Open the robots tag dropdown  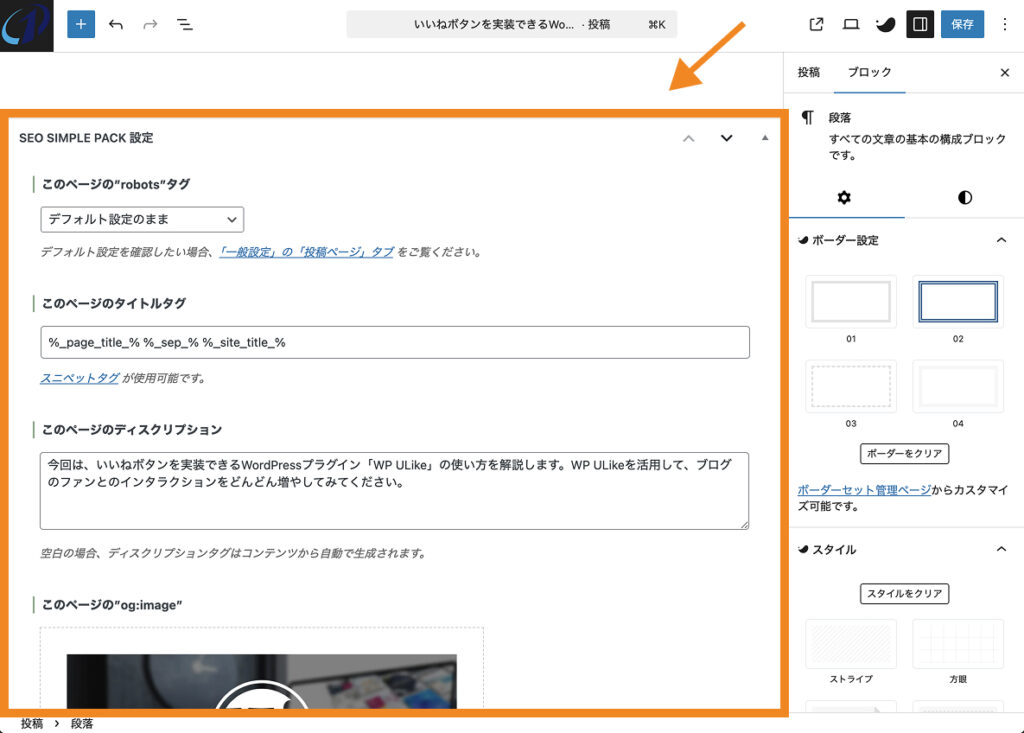[x=142, y=219]
